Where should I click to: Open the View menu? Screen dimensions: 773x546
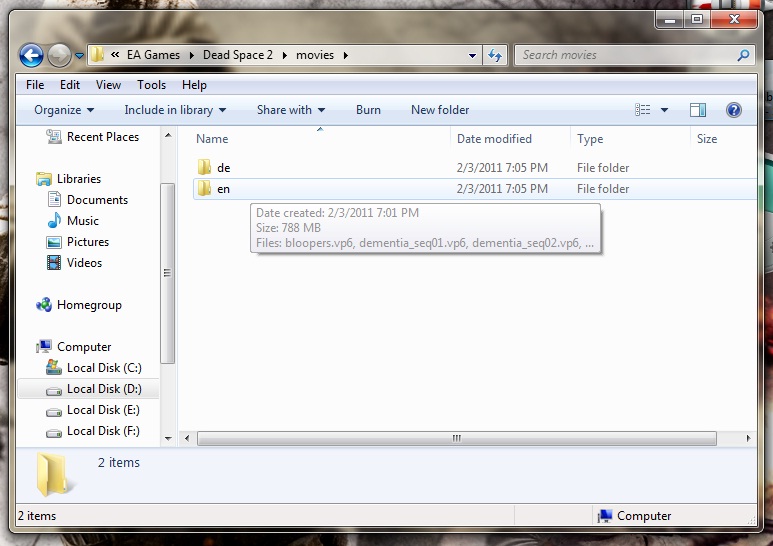click(x=108, y=85)
